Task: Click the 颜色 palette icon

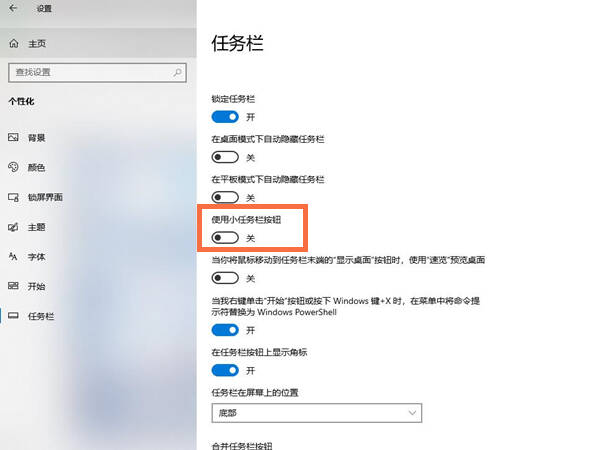Action: tap(13, 167)
